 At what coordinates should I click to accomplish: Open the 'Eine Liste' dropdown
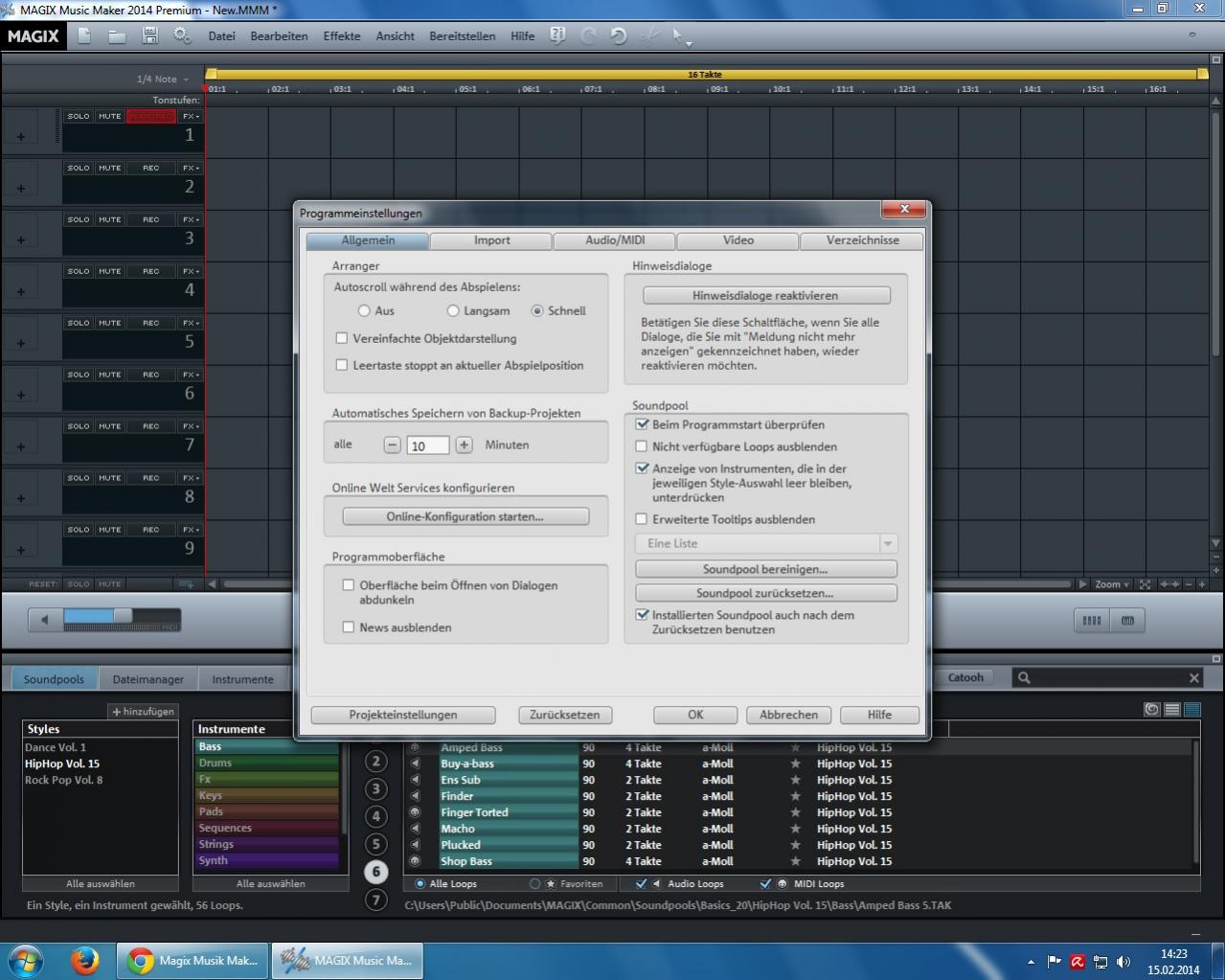766,543
